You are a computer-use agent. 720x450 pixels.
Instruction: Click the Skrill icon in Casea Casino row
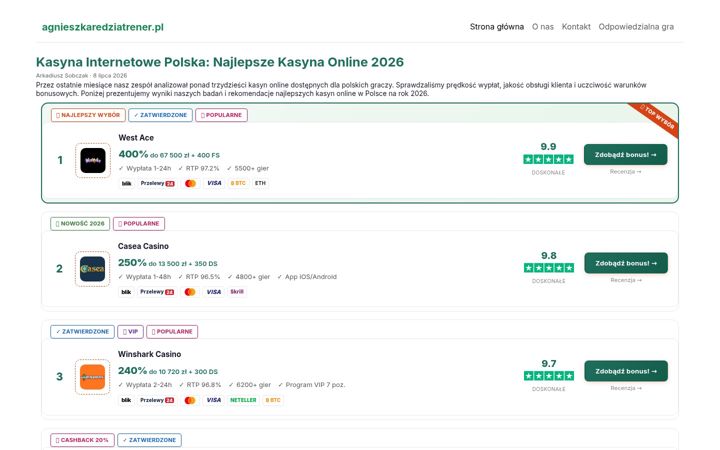[x=237, y=292]
